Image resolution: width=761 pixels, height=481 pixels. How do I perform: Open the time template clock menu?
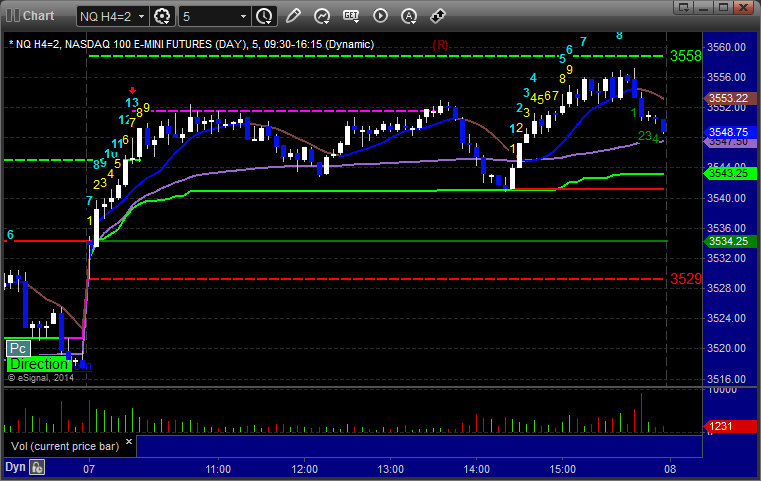(x=265, y=16)
